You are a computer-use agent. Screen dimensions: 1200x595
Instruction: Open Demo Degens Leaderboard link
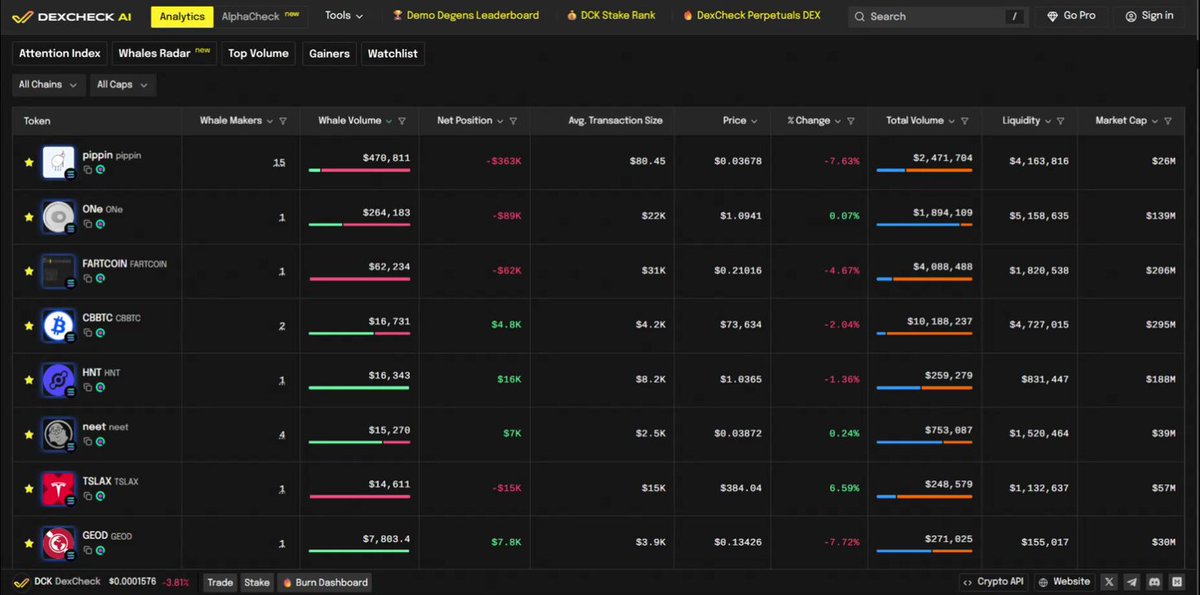pyautogui.click(x=466, y=16)
